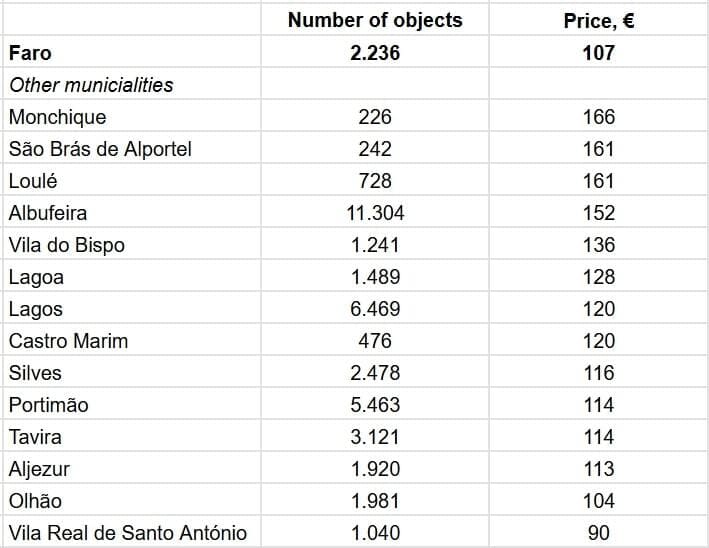Image resolution: width=709 pixels, height=548 pixels.
Task: Select the Aljezur municipality cell
Action: click(x=39, y=469)
